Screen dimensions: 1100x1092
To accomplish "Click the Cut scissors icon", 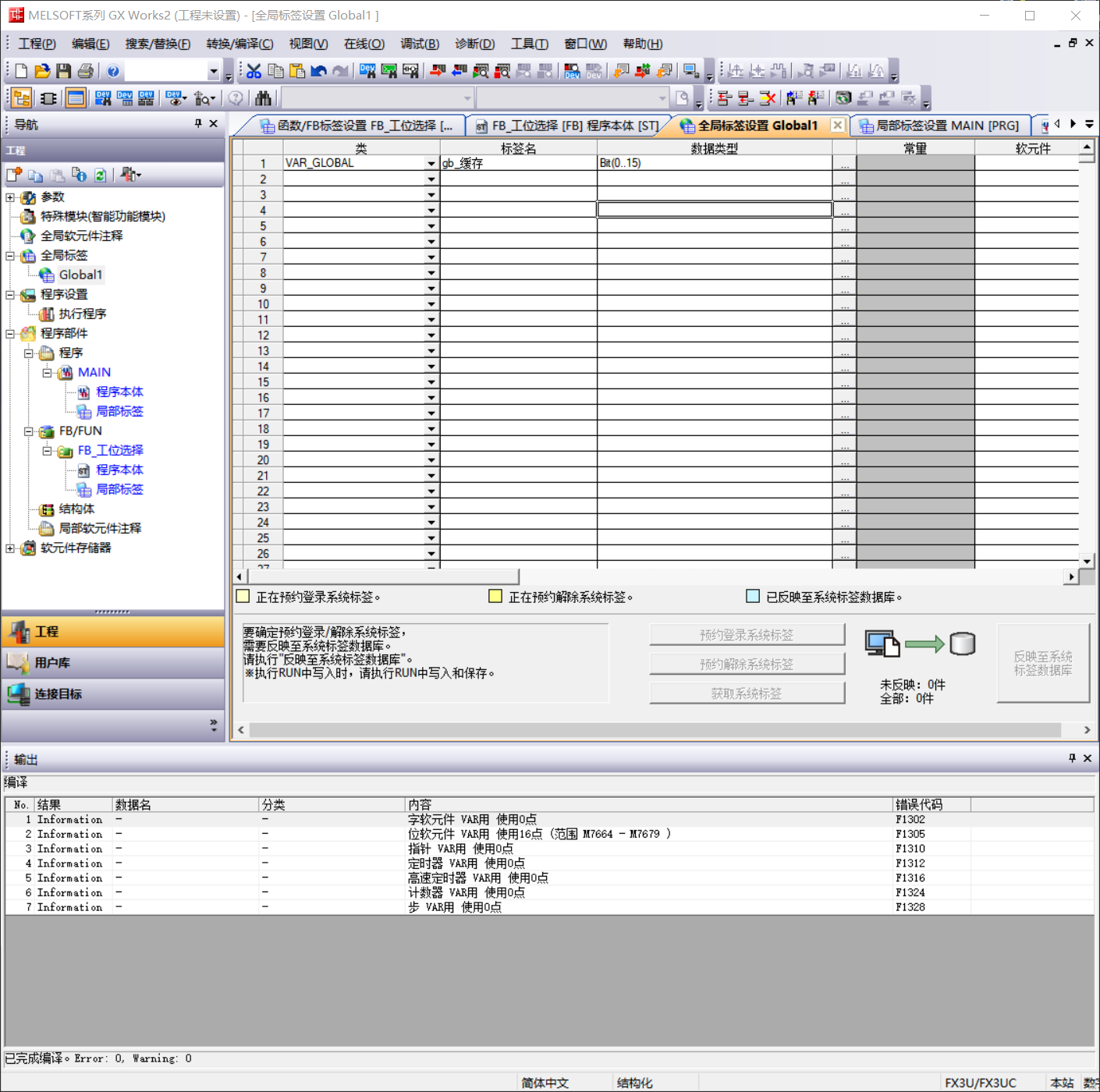I will (254, 72).
